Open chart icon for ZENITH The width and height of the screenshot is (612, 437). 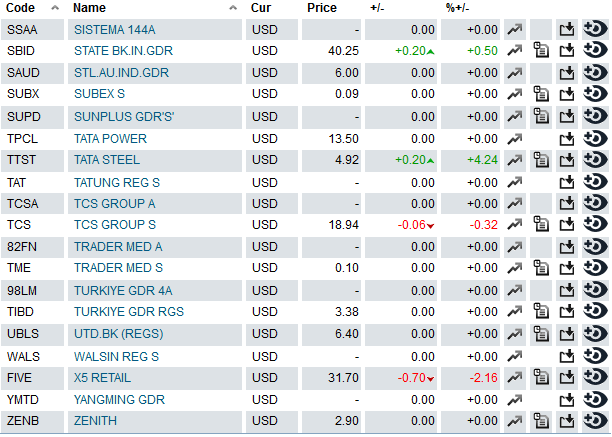514,421
